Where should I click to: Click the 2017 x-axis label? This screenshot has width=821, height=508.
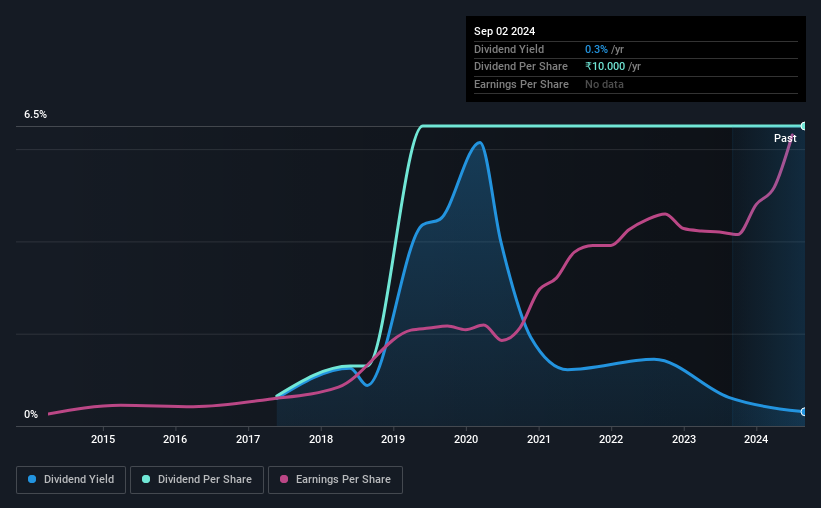248,439
